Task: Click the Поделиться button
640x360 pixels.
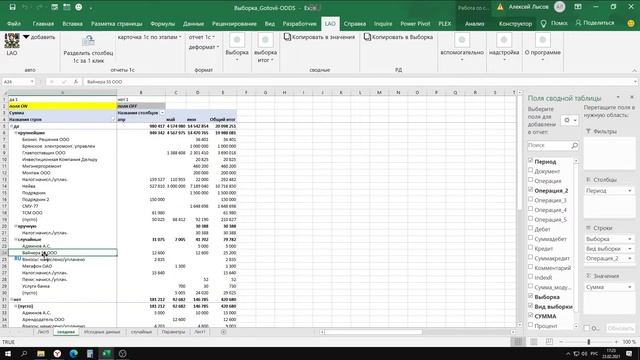Action: coord(595,23)
